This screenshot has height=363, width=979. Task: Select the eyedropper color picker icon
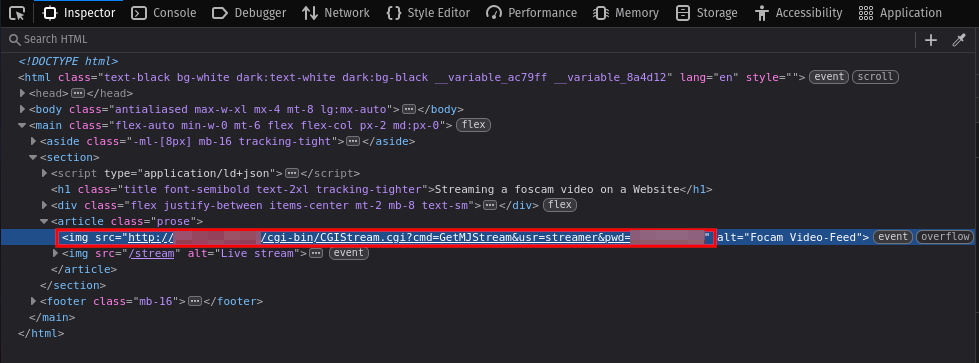click(x=958, y=40)
